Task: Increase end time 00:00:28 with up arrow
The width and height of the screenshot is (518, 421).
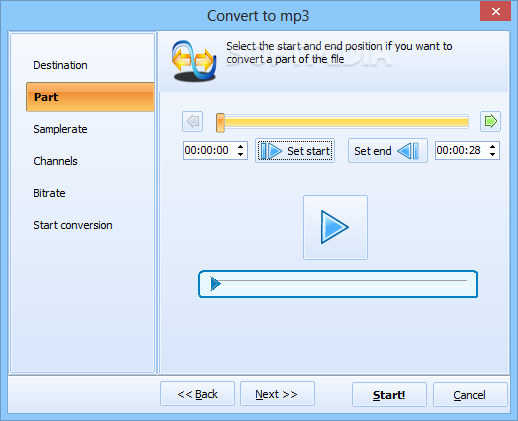Action: (x=492, y=147)
